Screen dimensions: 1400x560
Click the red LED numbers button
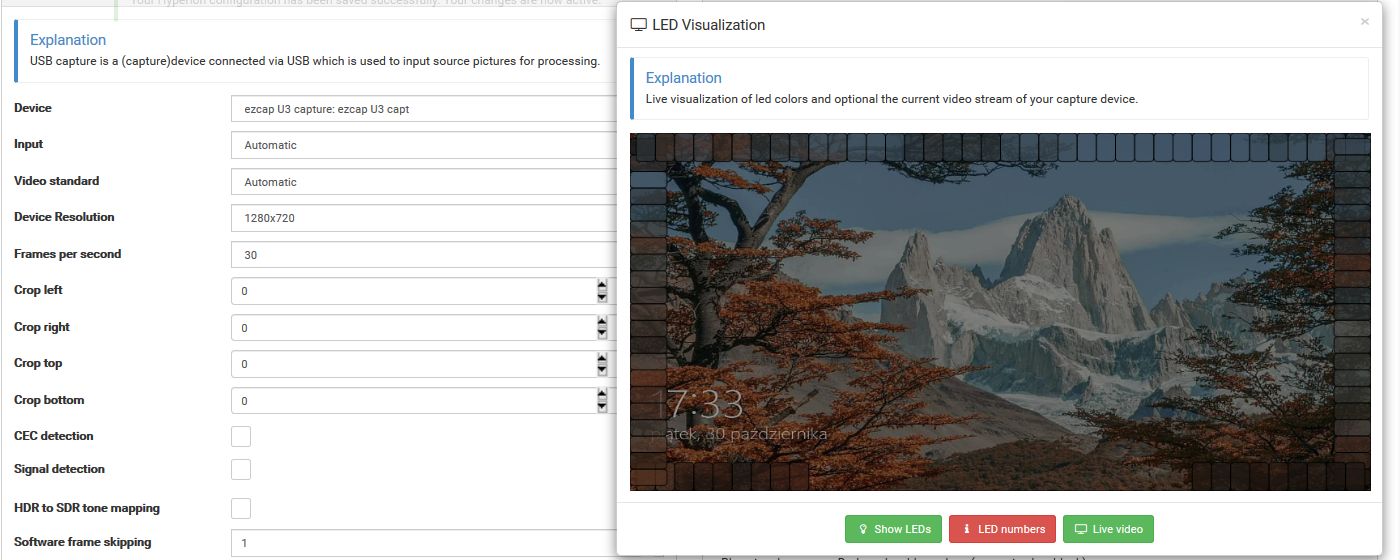(x=1002, y=529)
